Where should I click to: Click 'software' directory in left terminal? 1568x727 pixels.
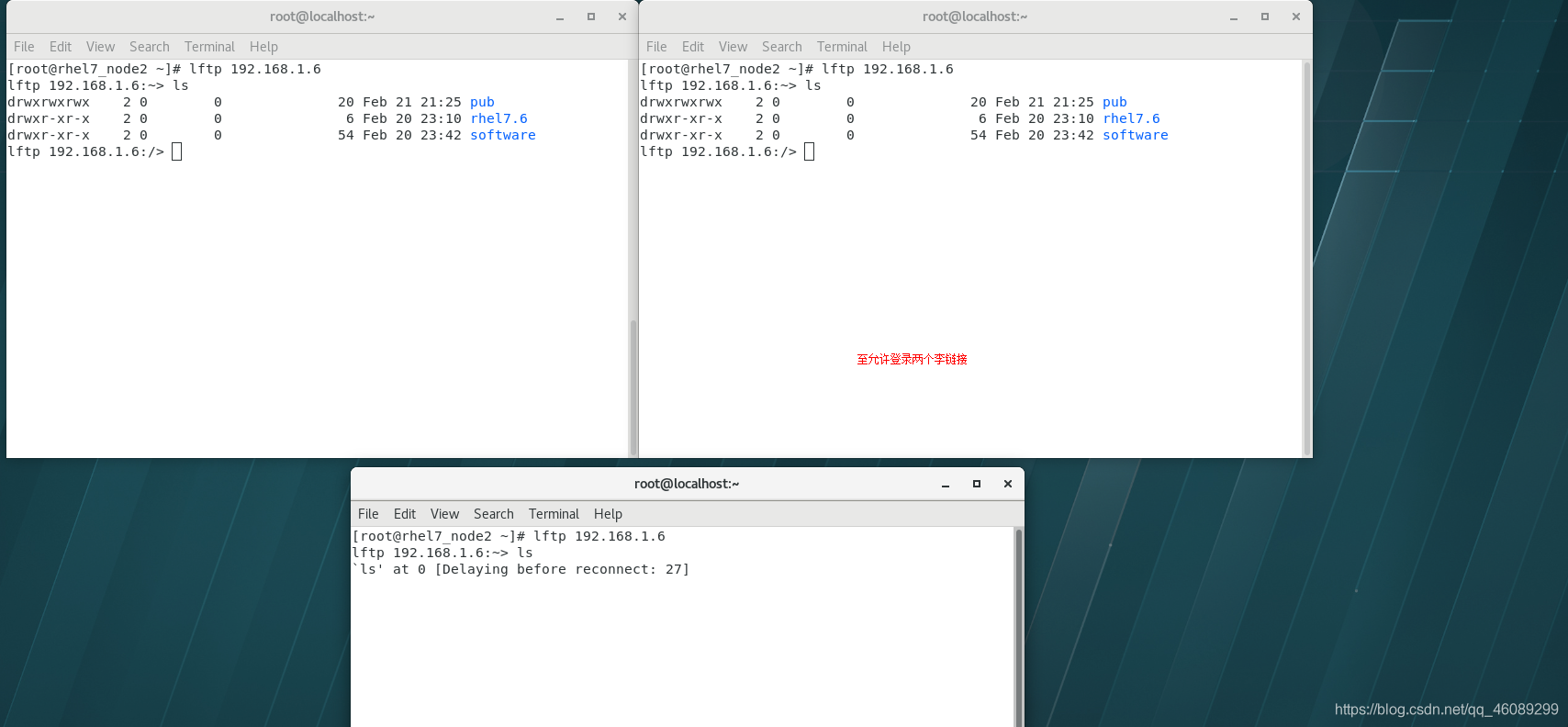coord(503,135)
